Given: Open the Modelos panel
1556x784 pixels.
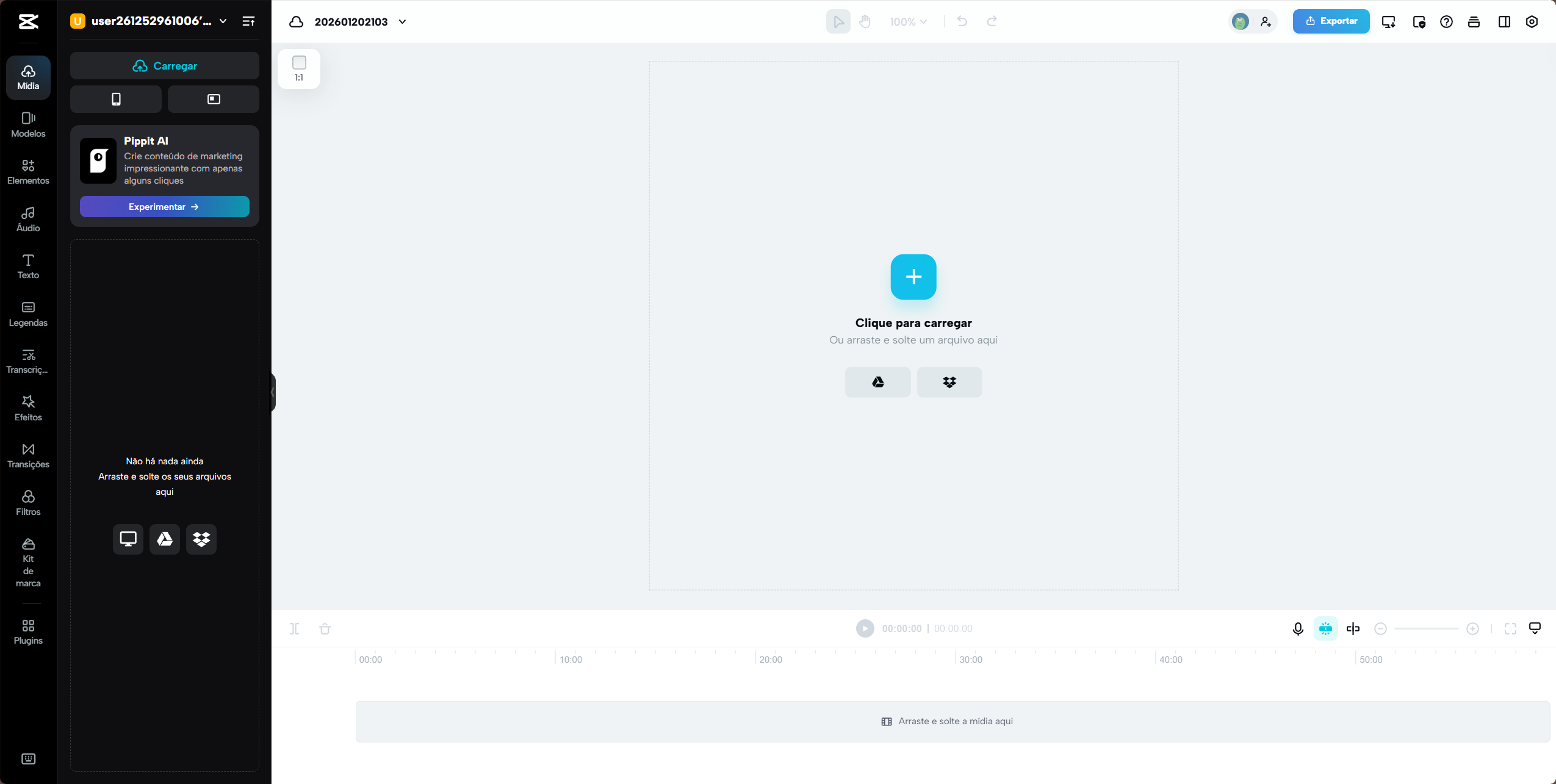Looking at the screenshot, I should tap(28, 124).
